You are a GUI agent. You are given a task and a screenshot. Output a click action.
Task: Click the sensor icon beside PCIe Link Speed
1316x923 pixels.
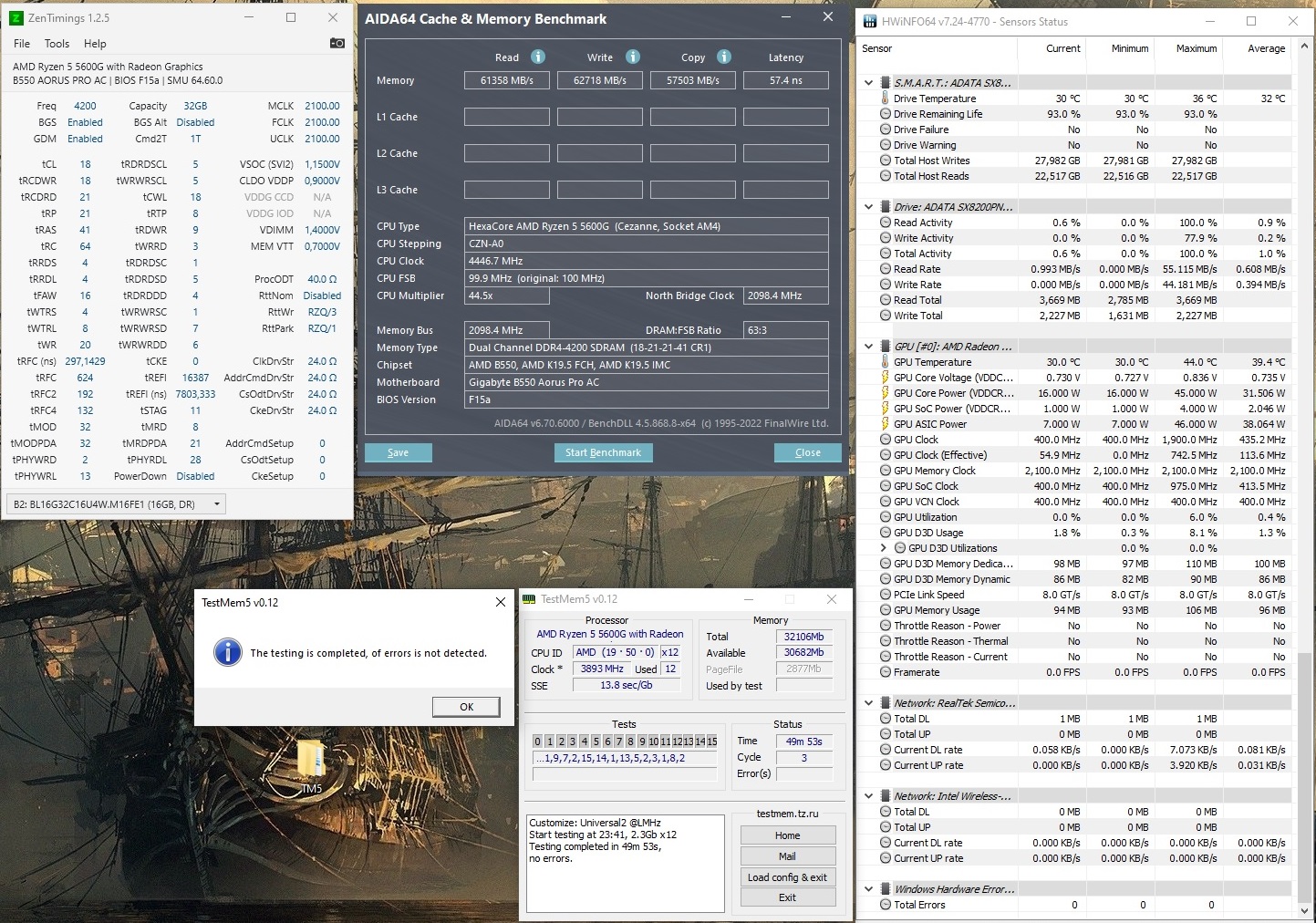click(x=885, y=595)
